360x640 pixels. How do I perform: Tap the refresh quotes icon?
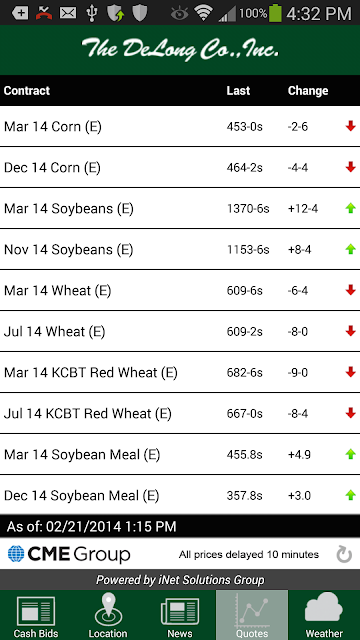(344, 555)
